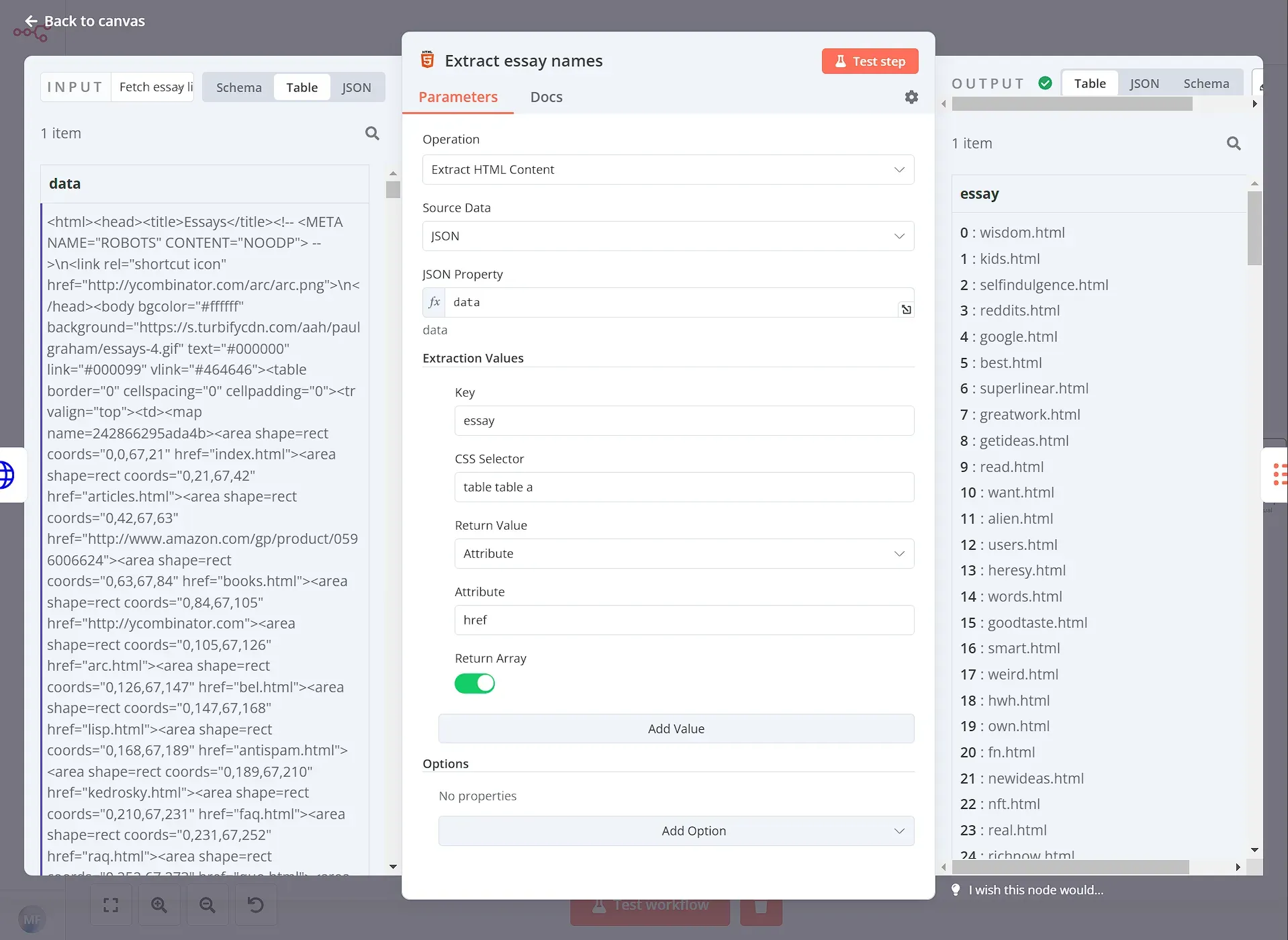Disable the Return Array toggle

[x=475, y=683]
